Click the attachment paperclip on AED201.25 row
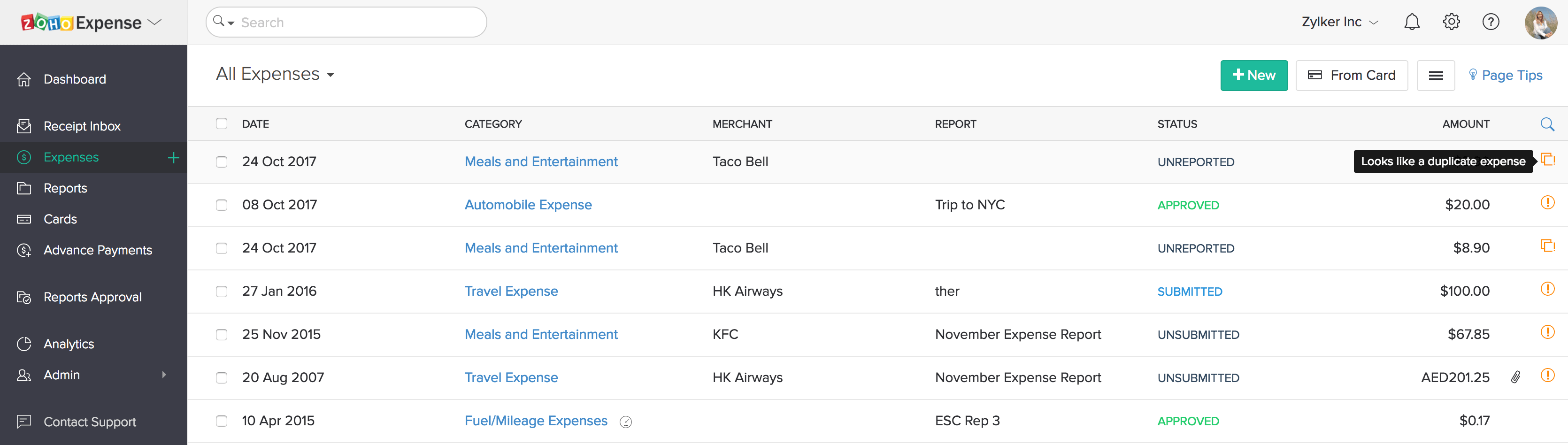Viewport: 1568px width, 445px height. [x=1515, y=377]
